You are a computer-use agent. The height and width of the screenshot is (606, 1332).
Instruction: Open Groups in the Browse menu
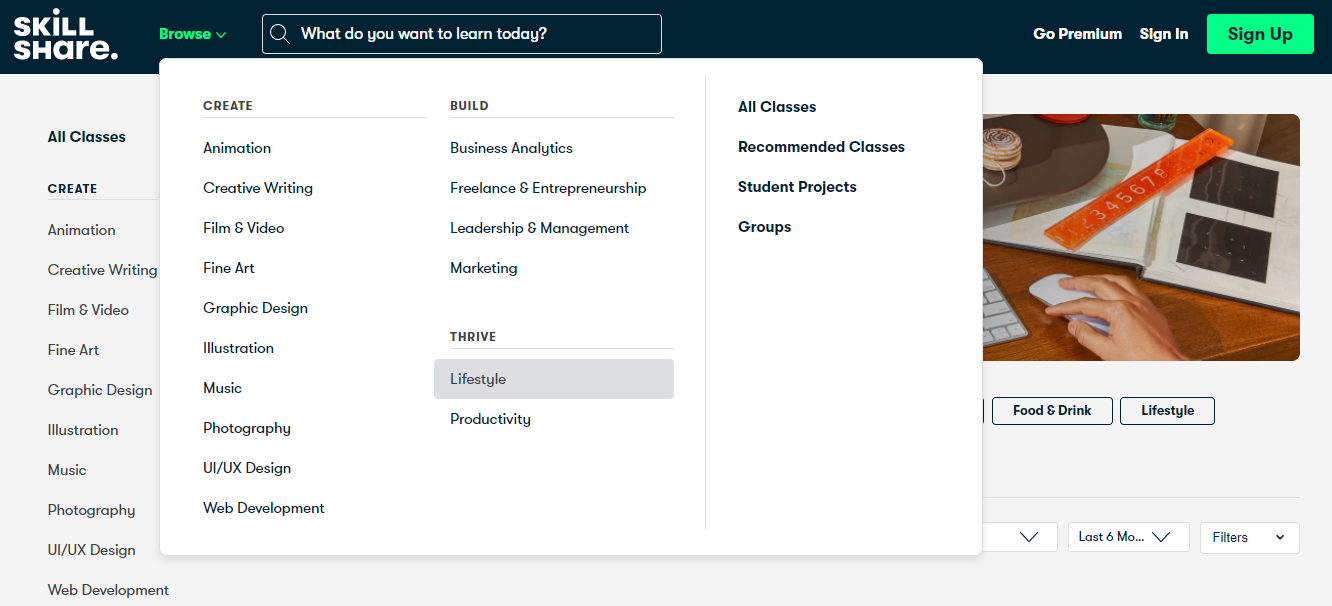click(x=764, y=227)
